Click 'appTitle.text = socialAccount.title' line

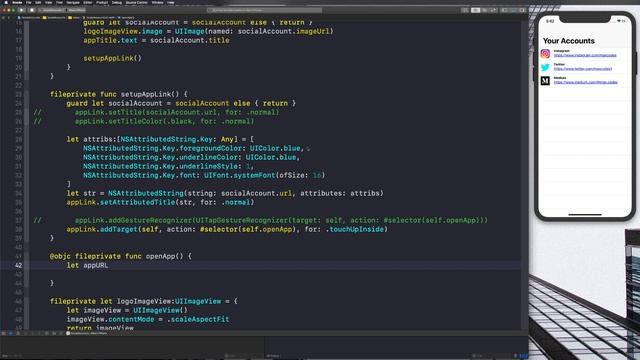point(156,40)
